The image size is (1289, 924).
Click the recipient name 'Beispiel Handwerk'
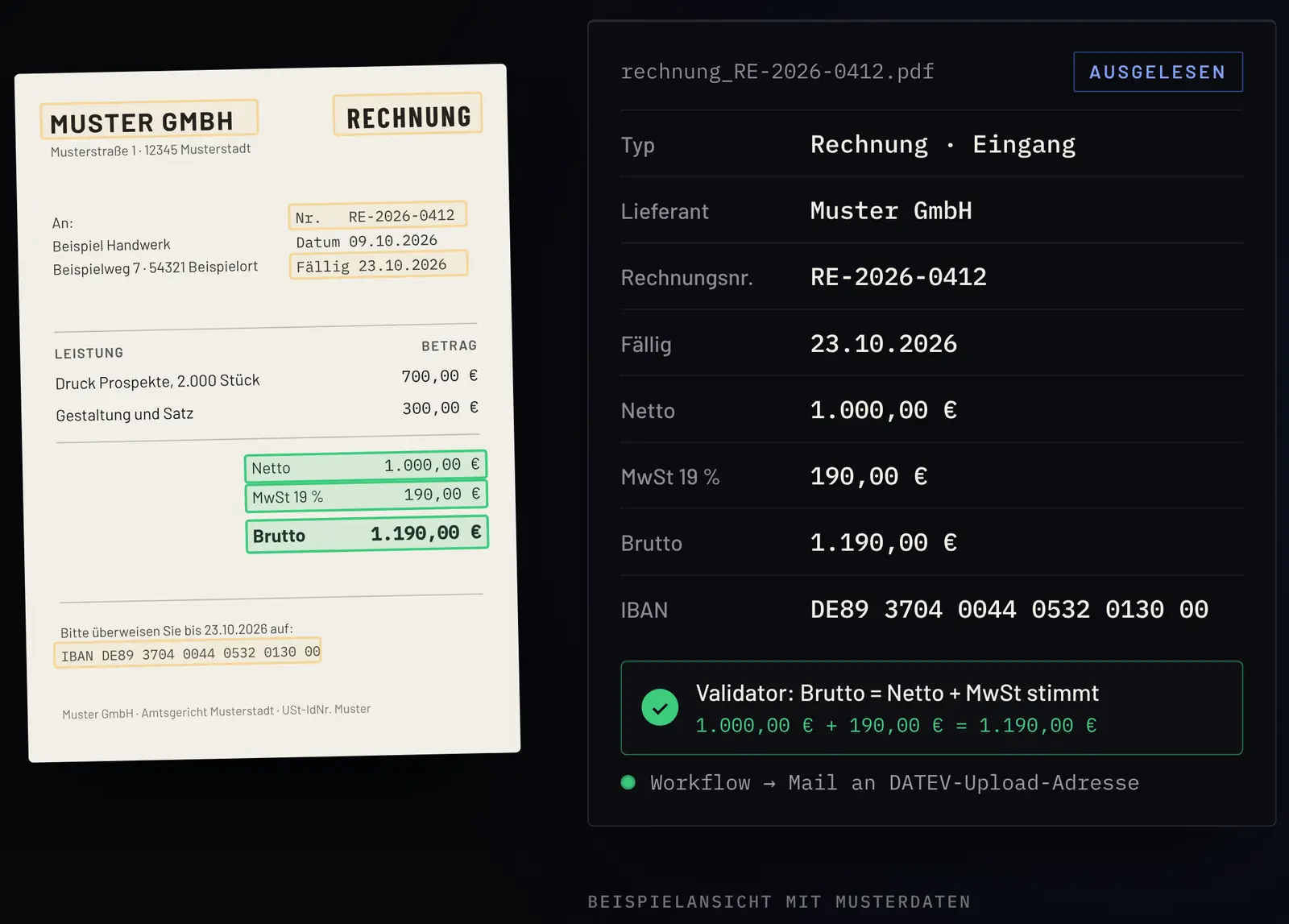point(111,245)
